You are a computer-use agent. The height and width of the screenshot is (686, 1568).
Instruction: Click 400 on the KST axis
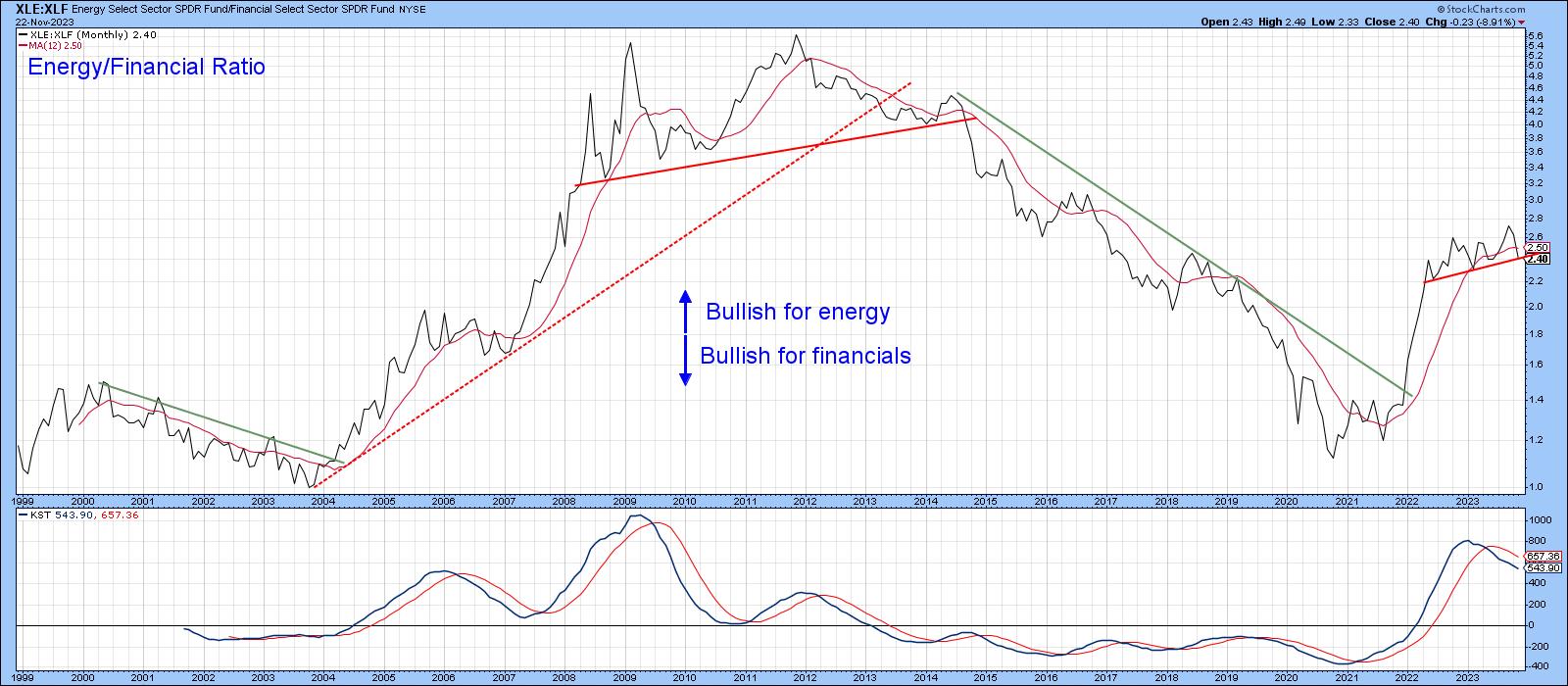click(1537, 583)
